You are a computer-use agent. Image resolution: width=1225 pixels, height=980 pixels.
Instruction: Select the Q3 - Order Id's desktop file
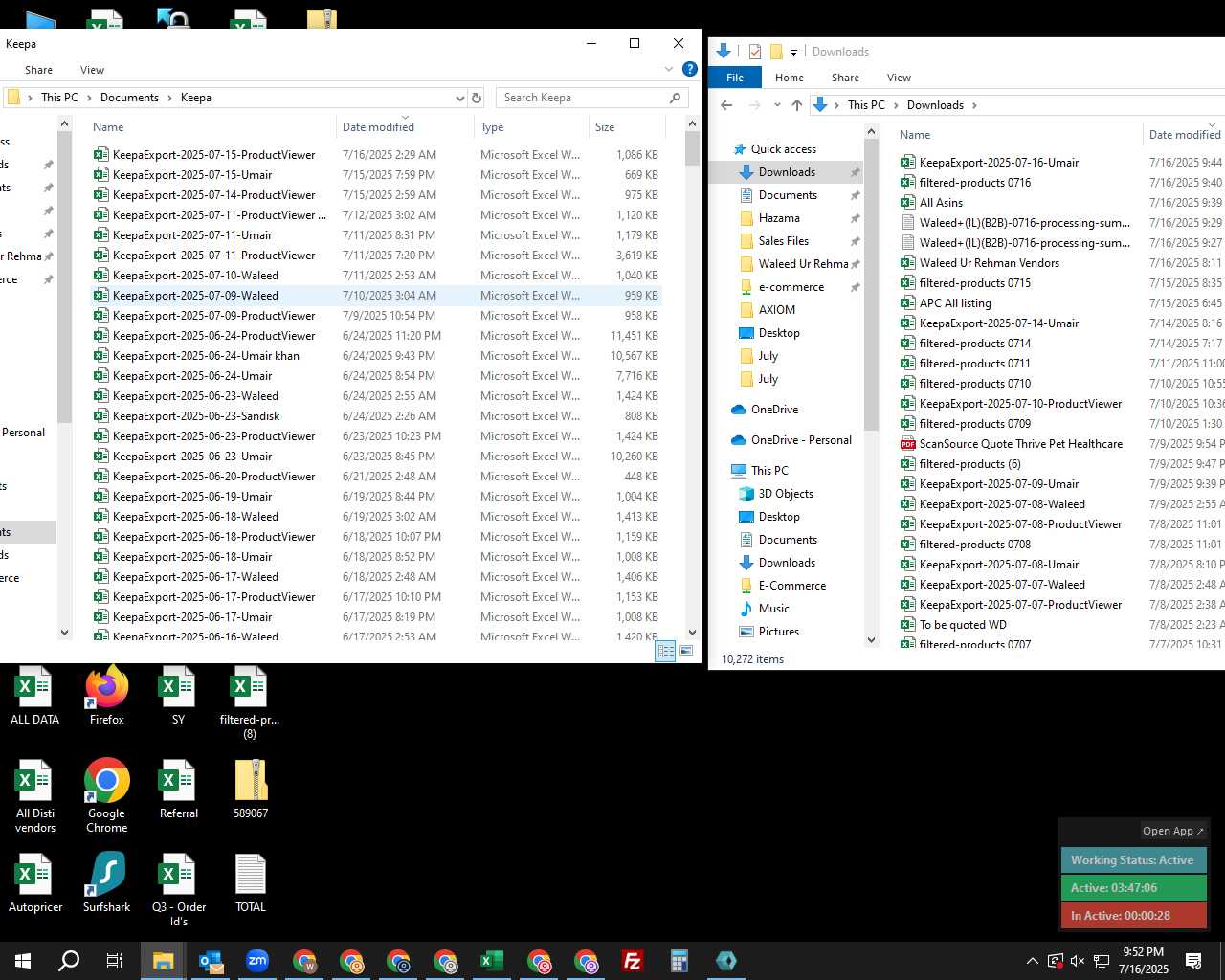pos(178,890)
